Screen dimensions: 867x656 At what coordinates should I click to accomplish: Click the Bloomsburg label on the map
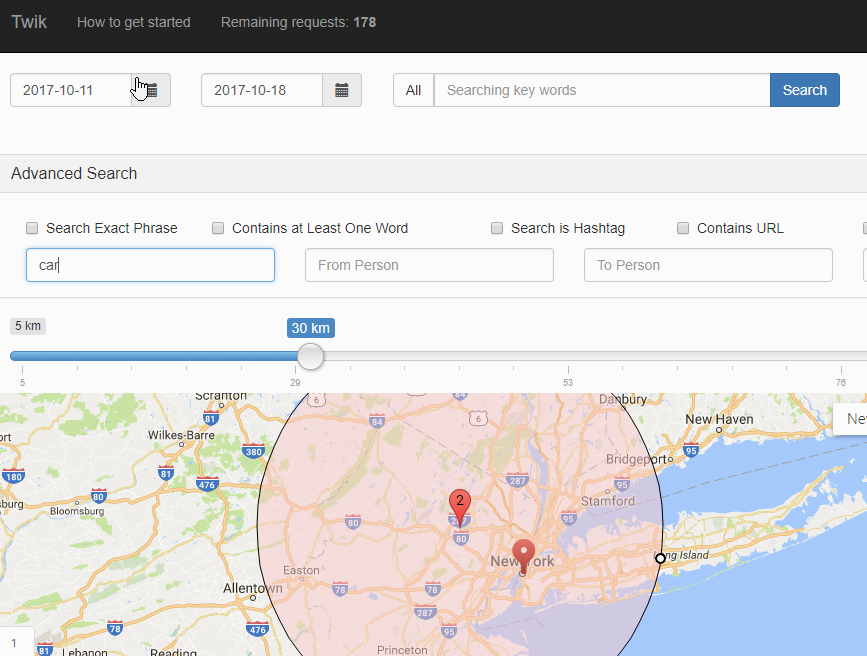tap(77, 511)
